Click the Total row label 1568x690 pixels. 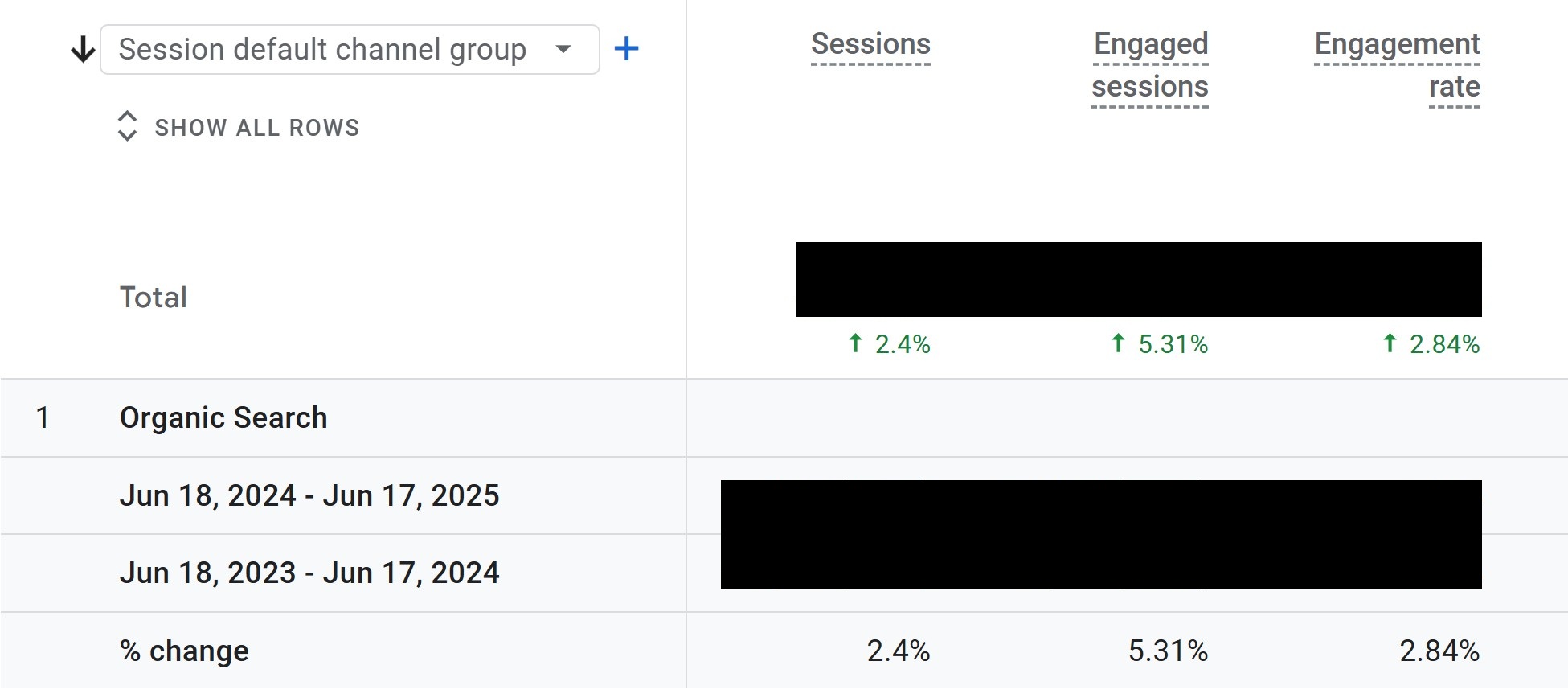click(154, 298)
